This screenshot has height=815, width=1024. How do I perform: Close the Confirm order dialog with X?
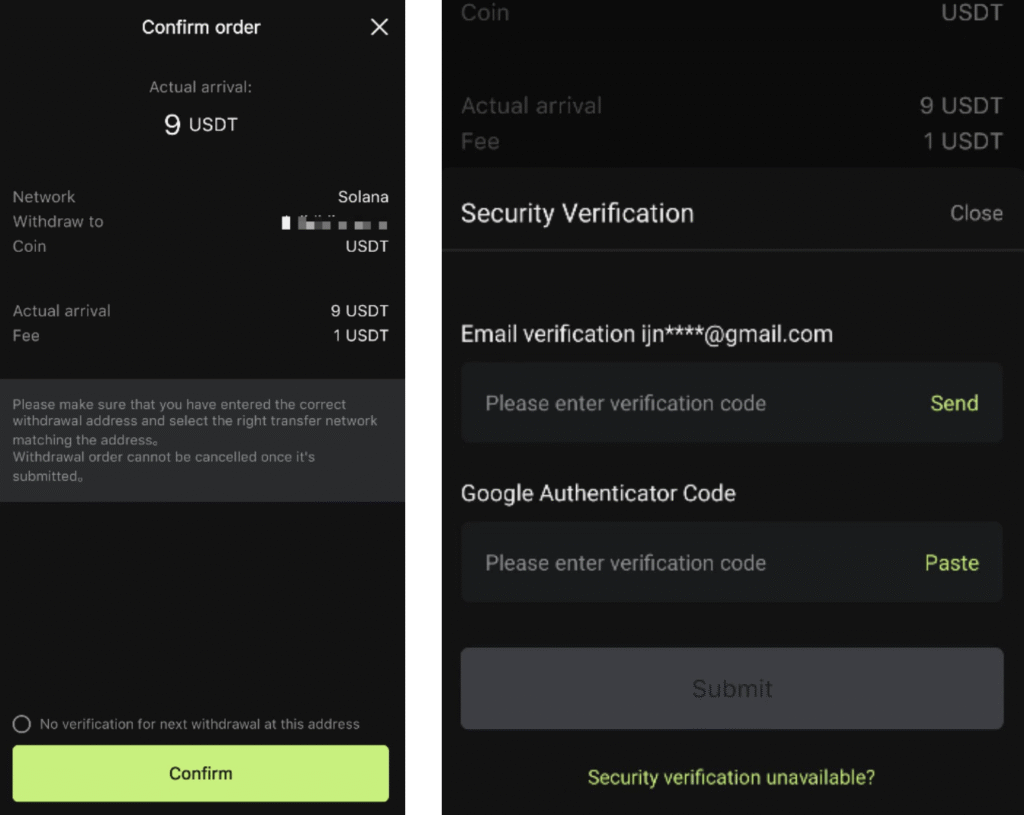pyautogui.click(x=379, y=27)
